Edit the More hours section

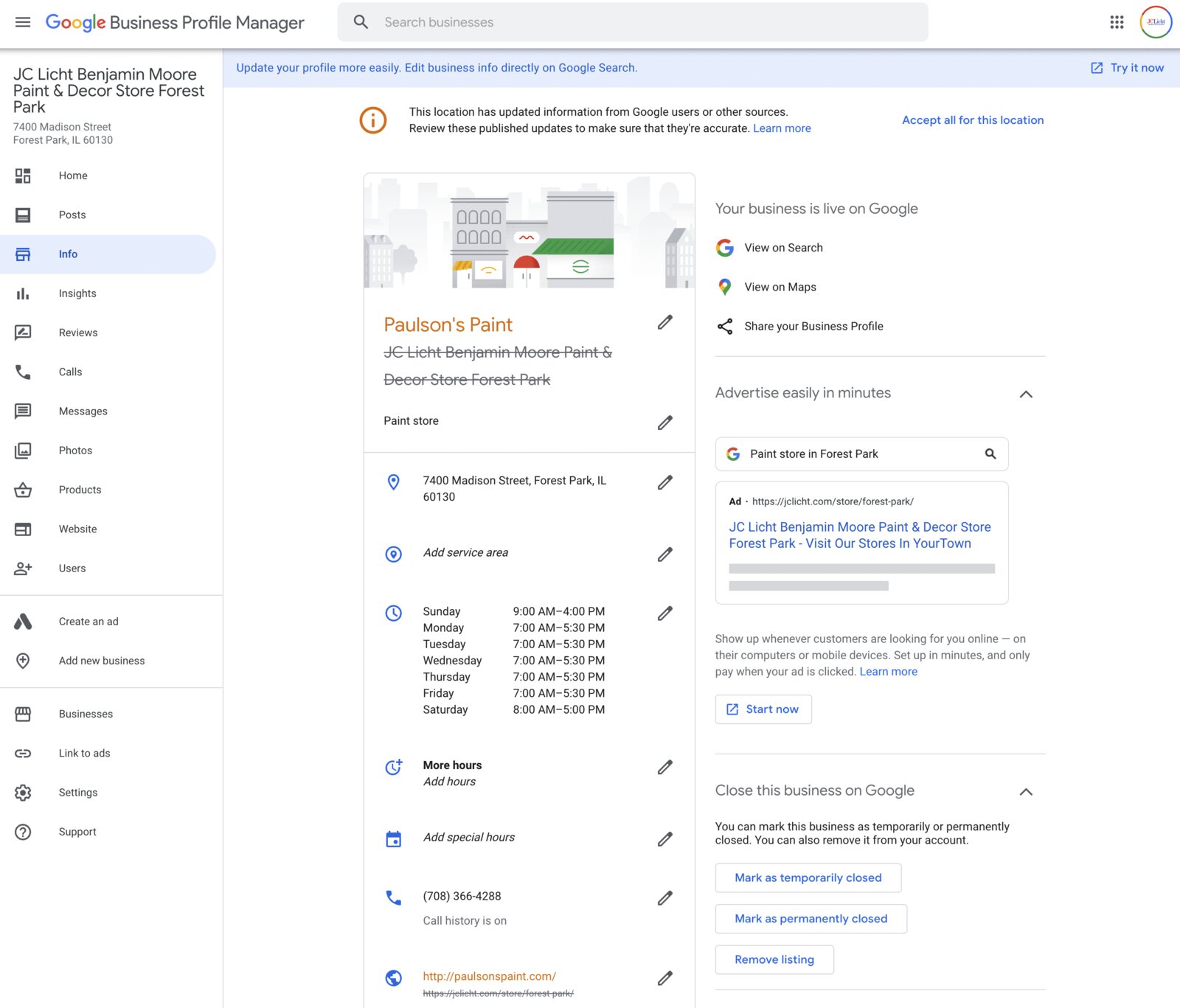[665, 768]
